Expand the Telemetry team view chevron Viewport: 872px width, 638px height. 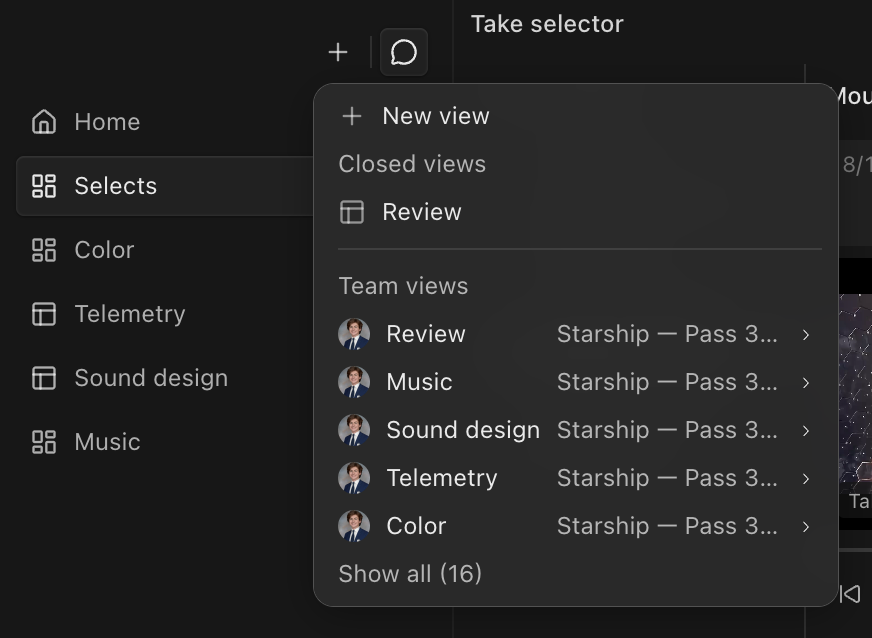tap(806, 478)
